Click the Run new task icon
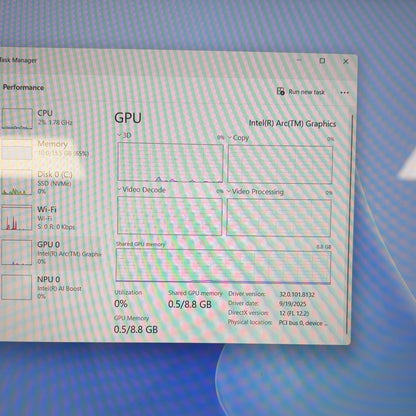Screen dimensions: 416x416 coord(281,91)
